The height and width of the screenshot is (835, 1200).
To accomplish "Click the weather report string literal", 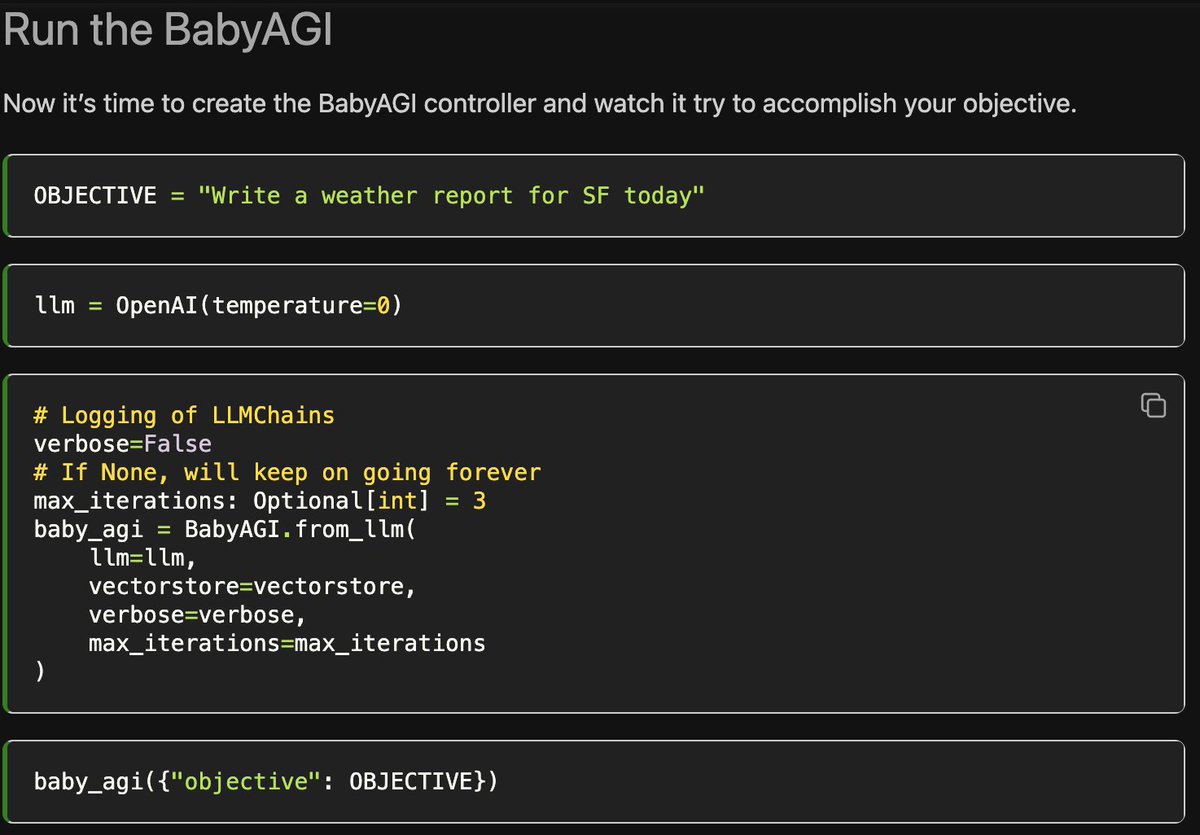I will click(x=452, y=195).
